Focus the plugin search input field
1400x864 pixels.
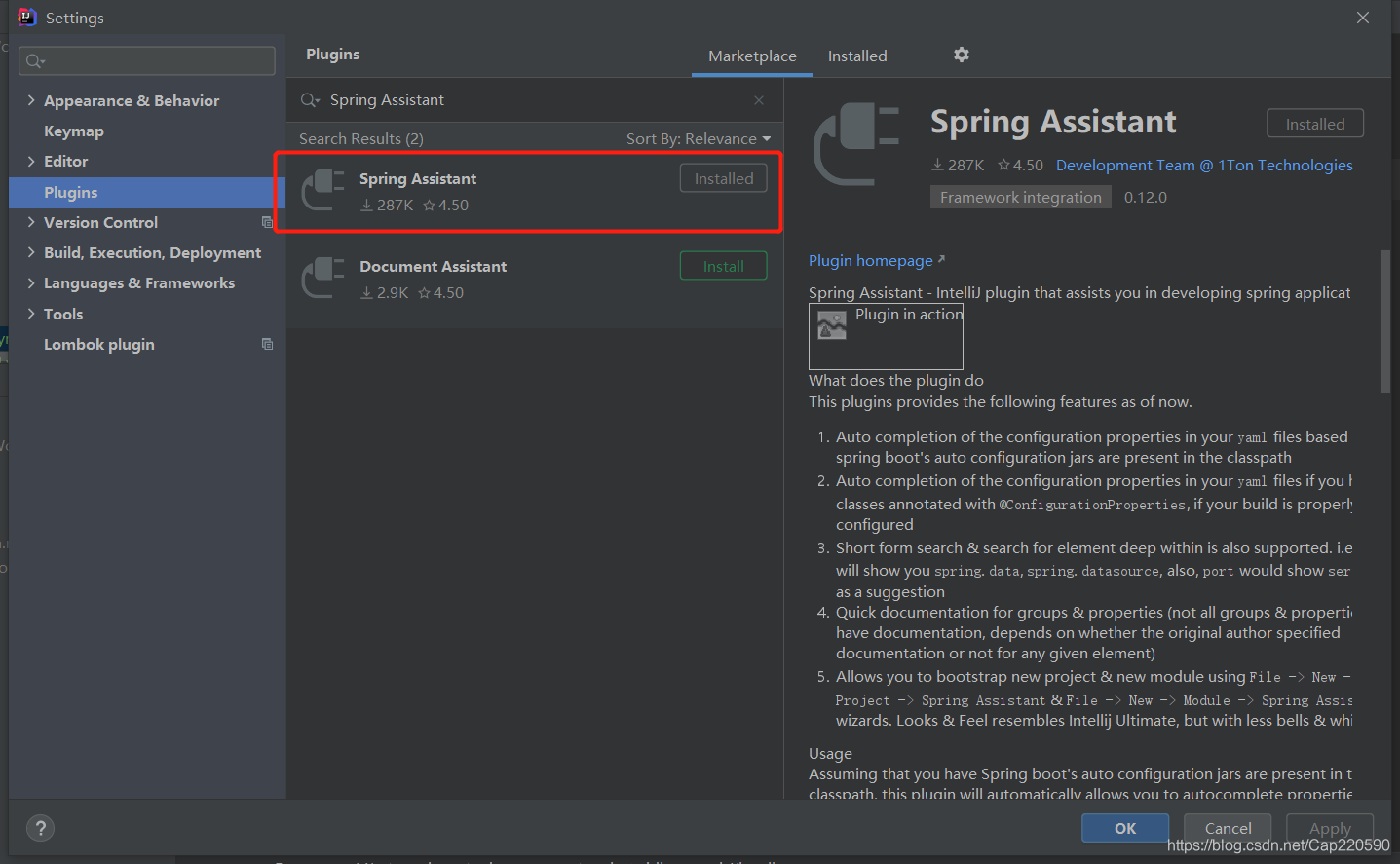tap(536, 100)
